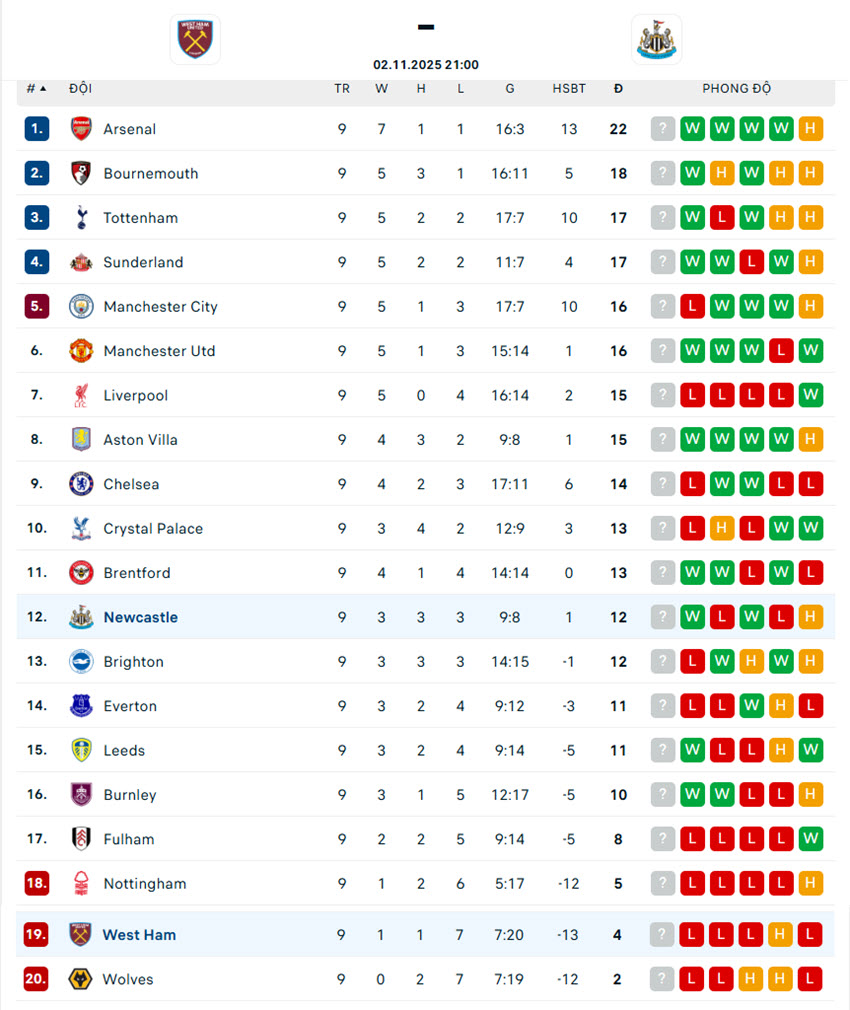The image size is (850, 1010).
Task: Click the ĐỘI column header
Action: (80, 89)
